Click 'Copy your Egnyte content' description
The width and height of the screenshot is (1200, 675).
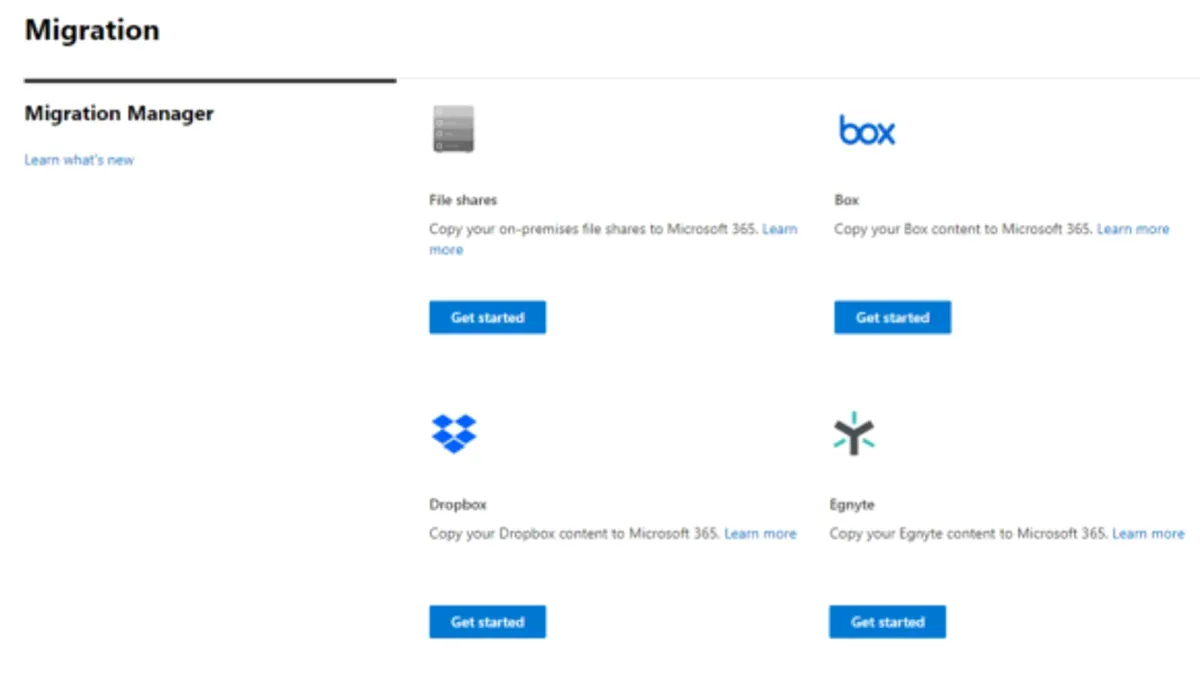pyautogui.click(x=969, y=534)
